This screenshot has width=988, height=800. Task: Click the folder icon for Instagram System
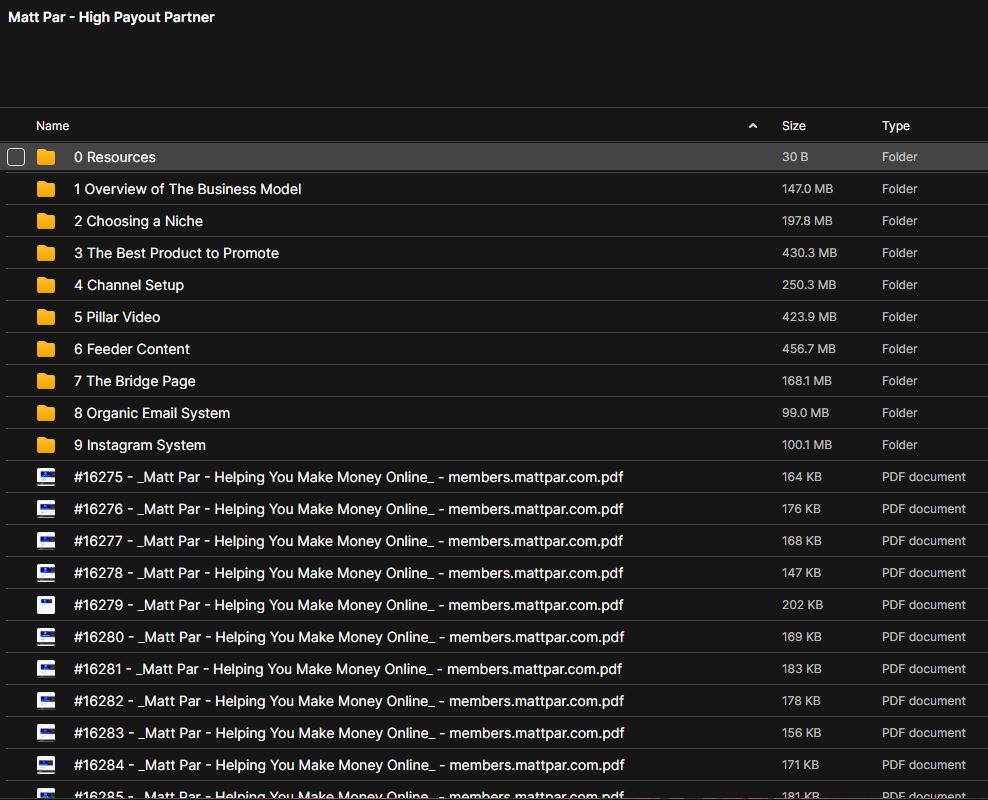point(46,445)
